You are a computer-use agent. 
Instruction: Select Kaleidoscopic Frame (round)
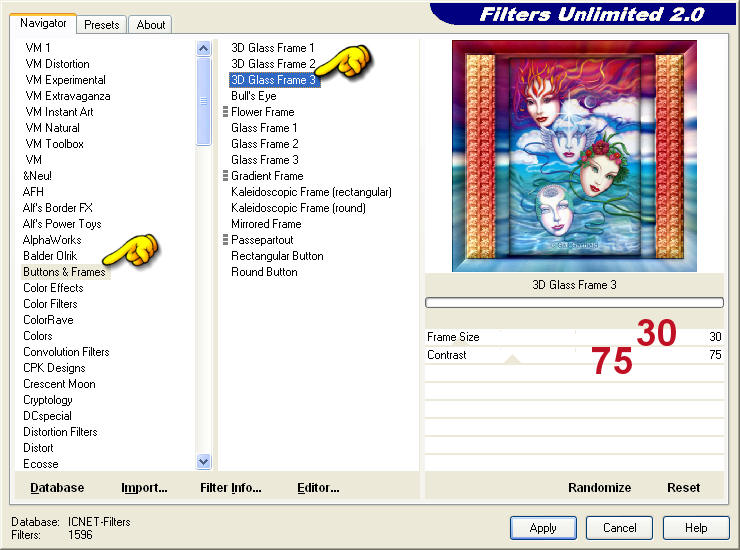pos(298,208)
